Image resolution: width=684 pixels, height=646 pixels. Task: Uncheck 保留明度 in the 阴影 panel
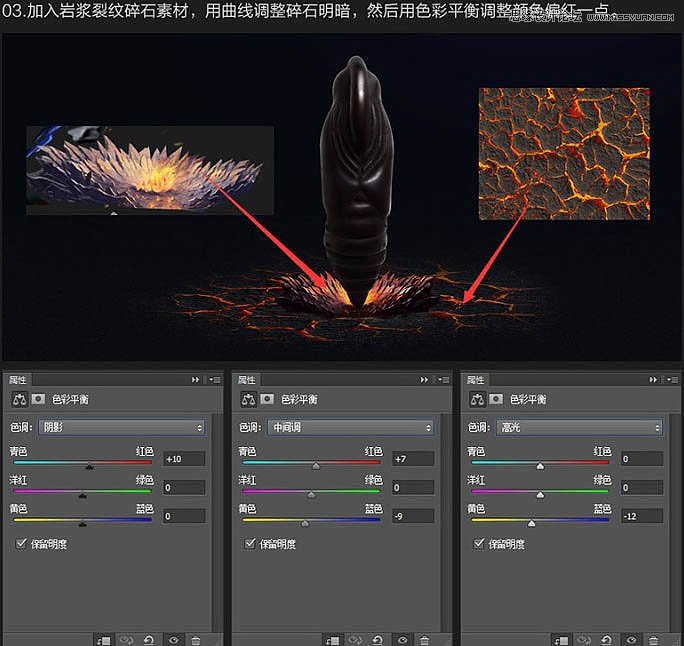21,543
